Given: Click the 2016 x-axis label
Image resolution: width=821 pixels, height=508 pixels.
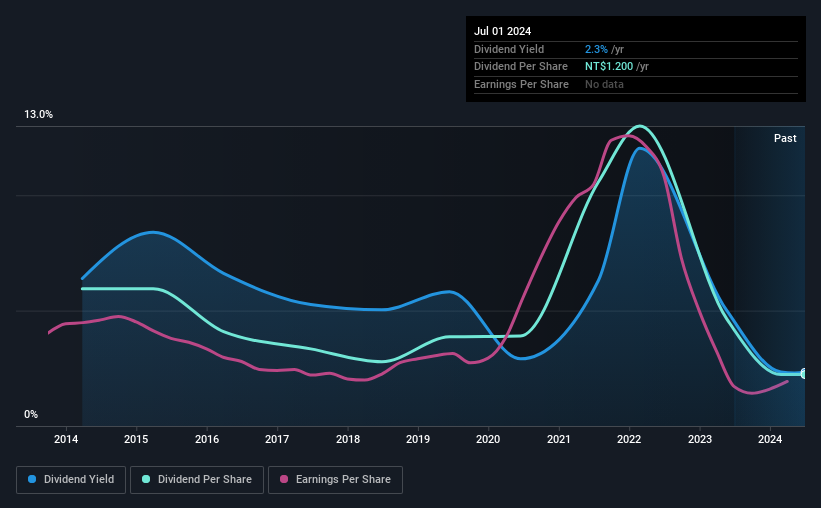Looking at the screenshot, I should pyautogui.click(x=207, y=439).
